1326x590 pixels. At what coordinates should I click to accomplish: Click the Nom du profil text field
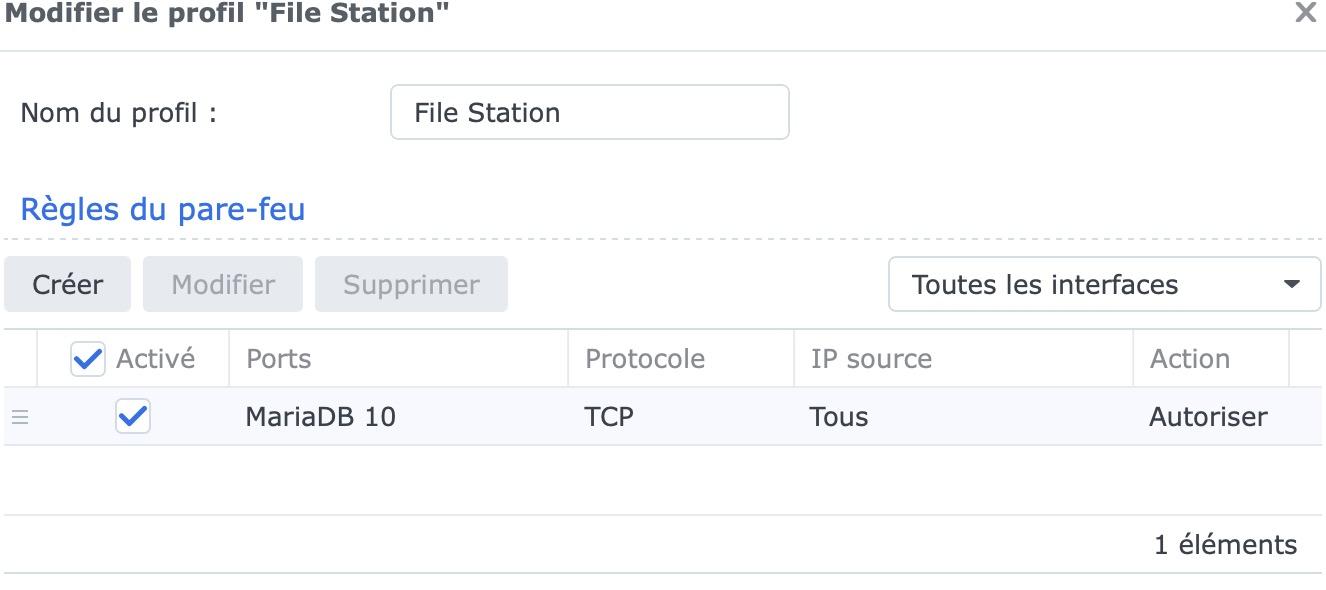click(x=589, y=112)
